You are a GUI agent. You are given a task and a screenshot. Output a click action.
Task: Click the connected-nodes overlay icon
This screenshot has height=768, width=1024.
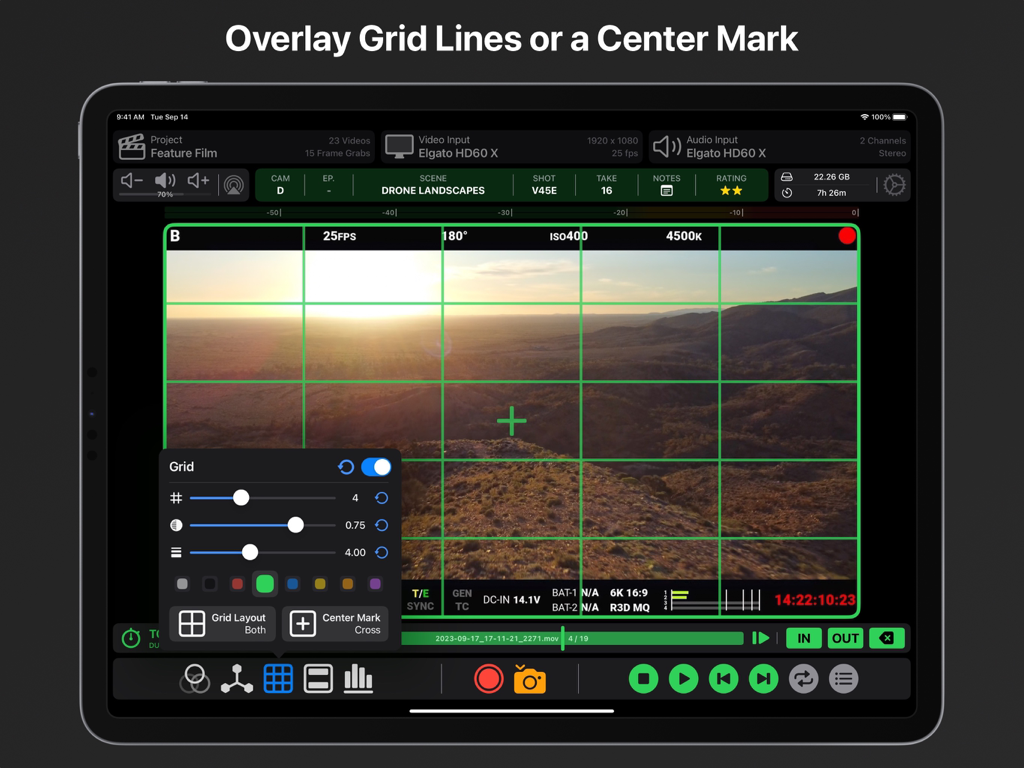(238, 679)
